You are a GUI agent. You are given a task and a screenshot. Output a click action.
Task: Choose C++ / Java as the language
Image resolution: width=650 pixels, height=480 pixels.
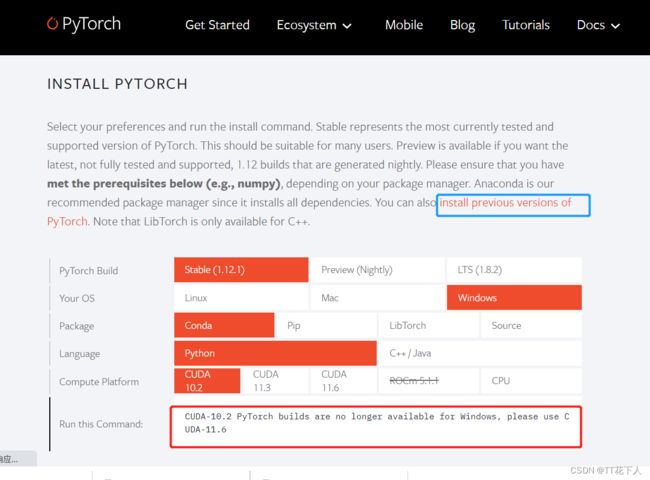480,353
